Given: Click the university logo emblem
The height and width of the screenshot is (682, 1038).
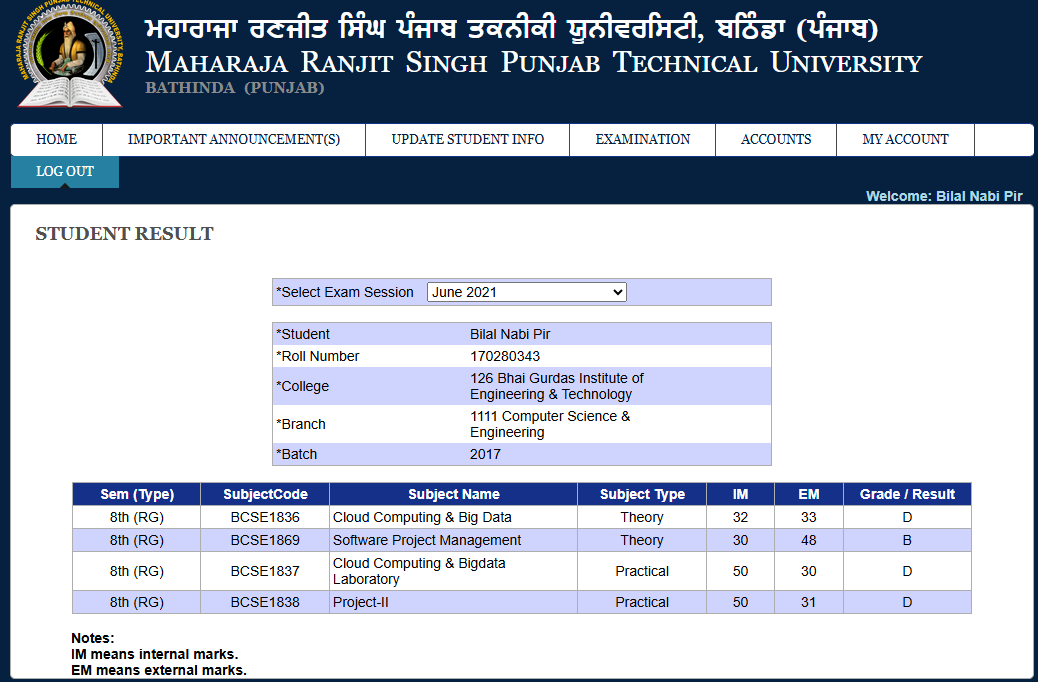Looking at the screenshot, I should (x=69, y=55).
